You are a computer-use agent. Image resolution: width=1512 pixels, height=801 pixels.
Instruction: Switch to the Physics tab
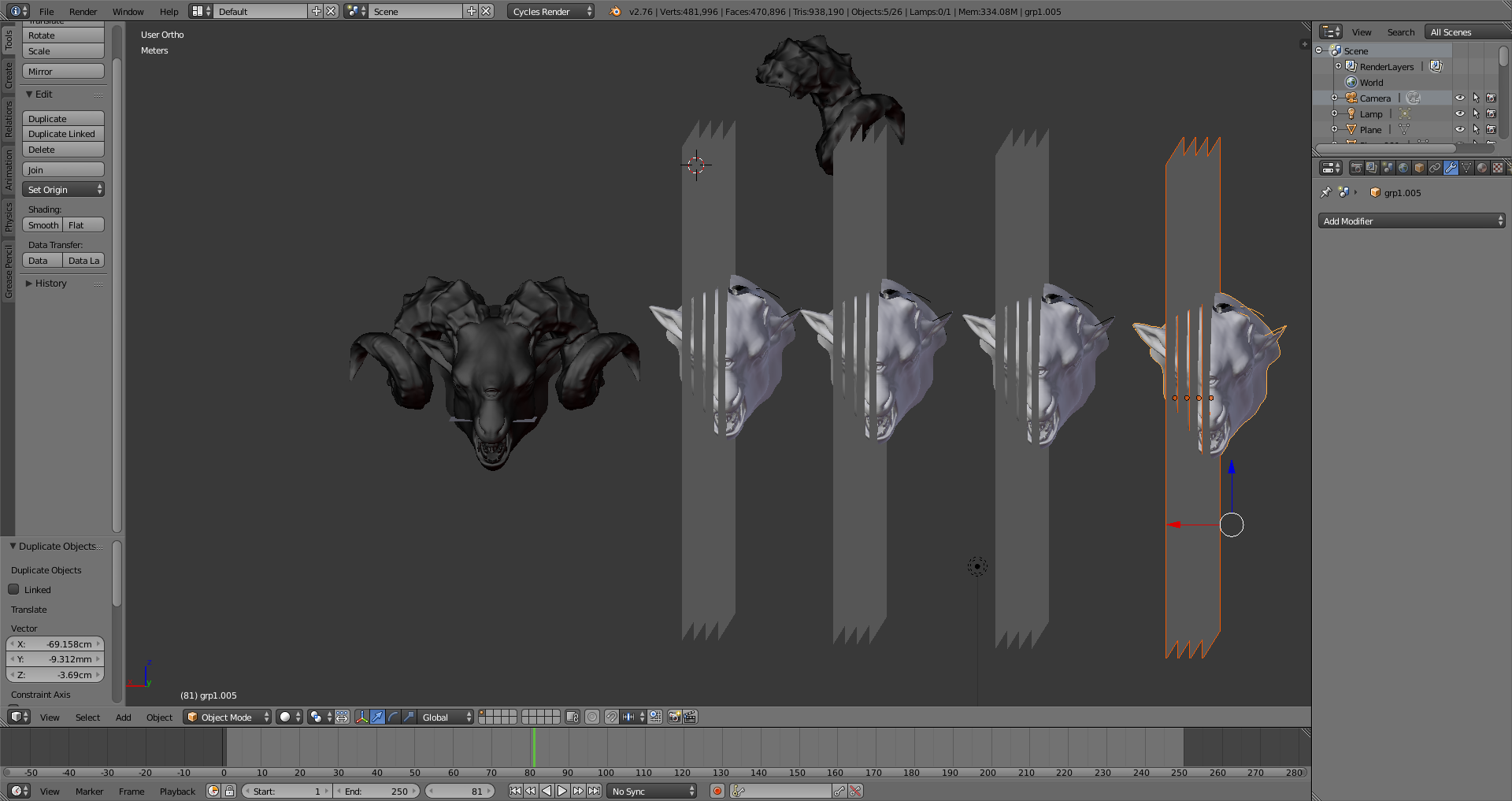pos(9,217)
